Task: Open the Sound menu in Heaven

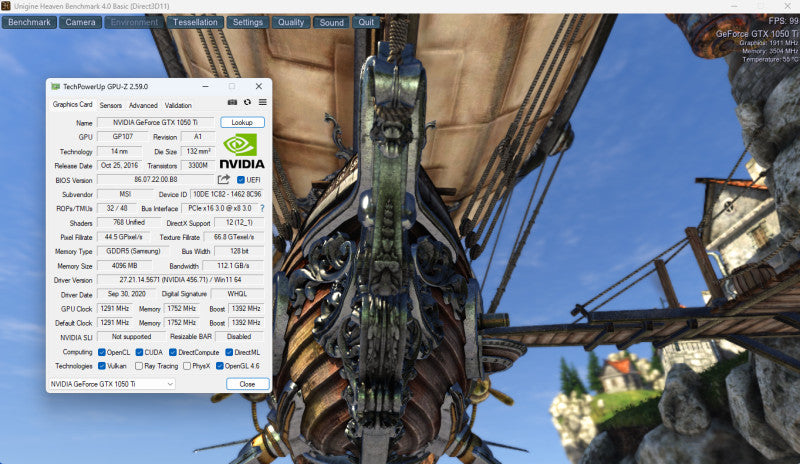Action: [x=332, y=22]
